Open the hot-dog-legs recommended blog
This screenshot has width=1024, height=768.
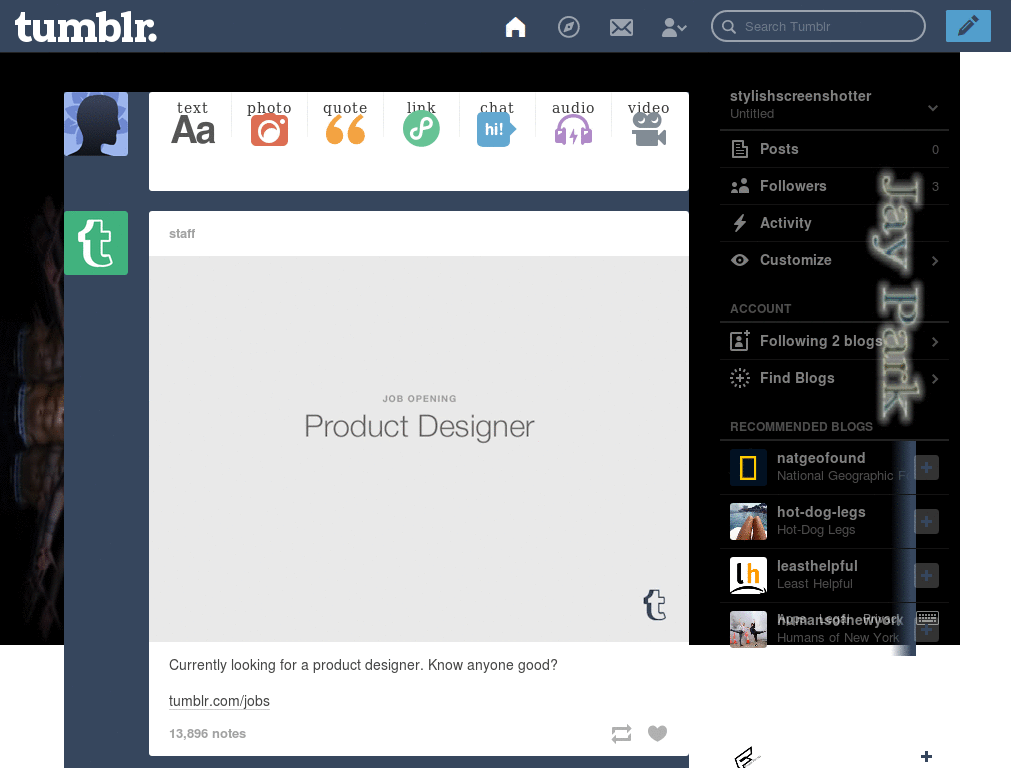click(x=821, y=512)
